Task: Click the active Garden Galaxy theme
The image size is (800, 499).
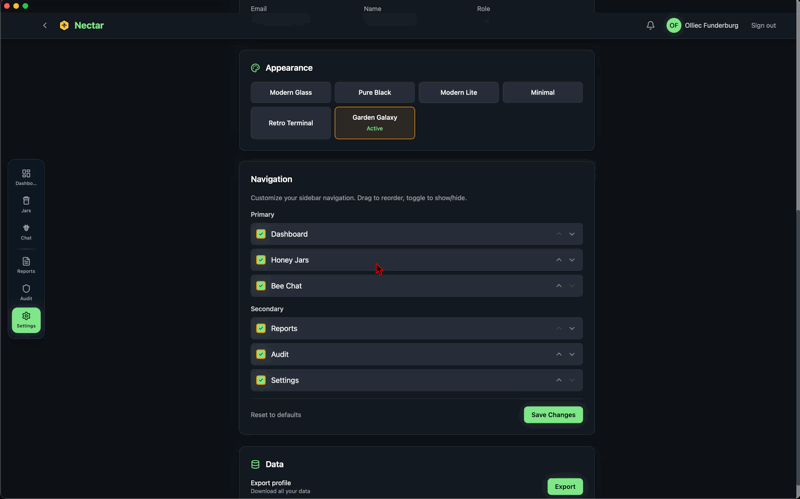Action: (374, 123)
